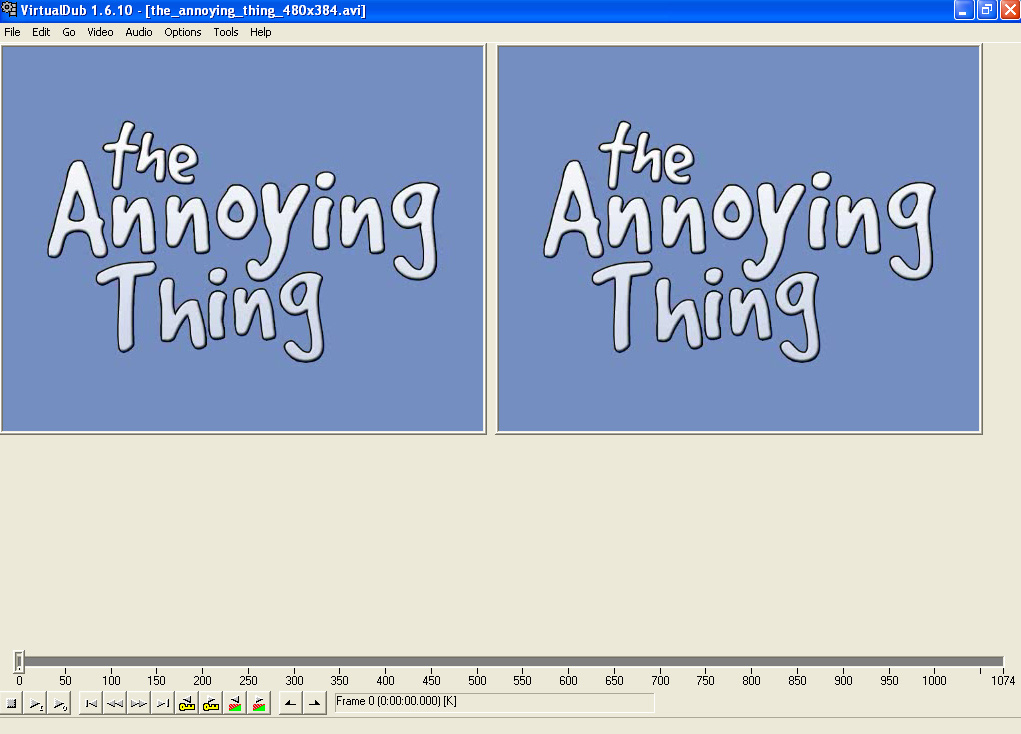Screen dimensions: 1021x734
Task: Click the right output video pane
Action: point(739,238)
